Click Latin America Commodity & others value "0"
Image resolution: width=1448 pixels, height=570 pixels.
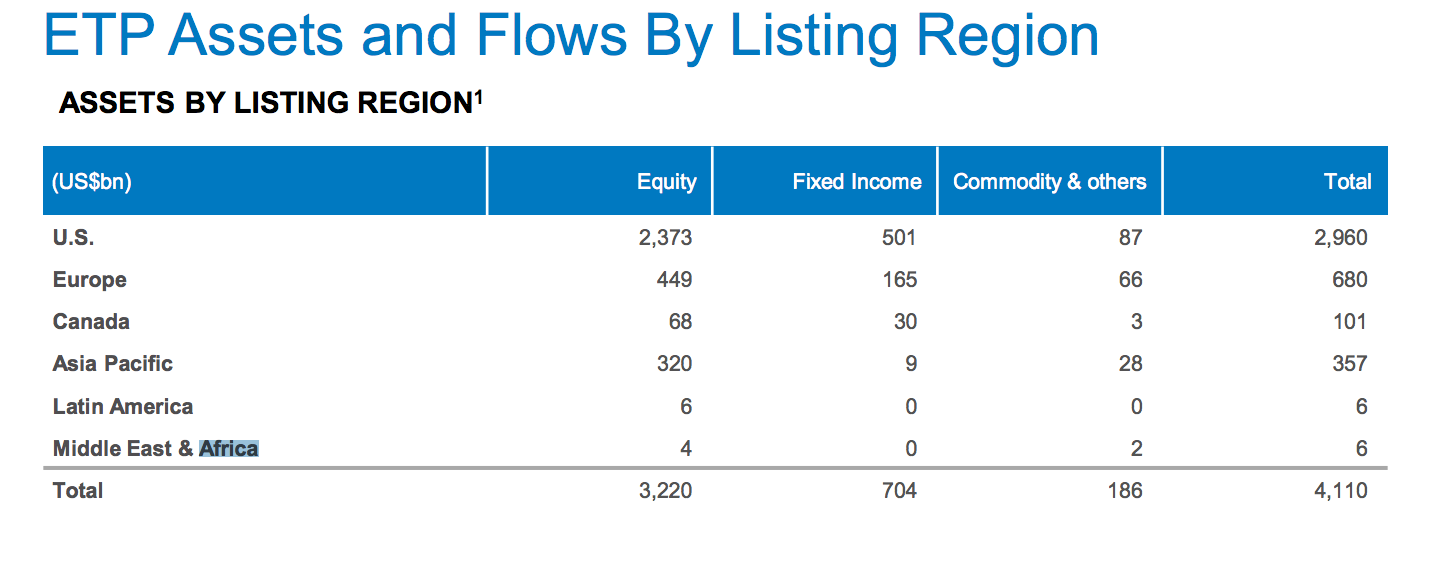[x=1137, y=407]
